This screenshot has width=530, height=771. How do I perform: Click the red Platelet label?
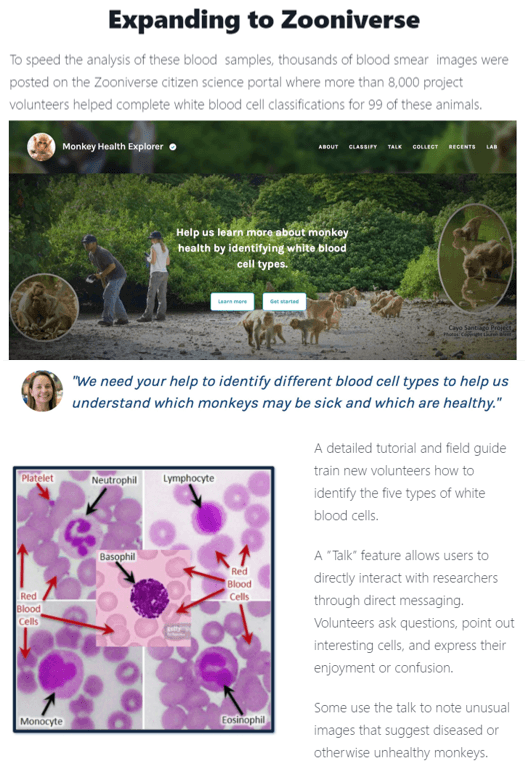37,478
